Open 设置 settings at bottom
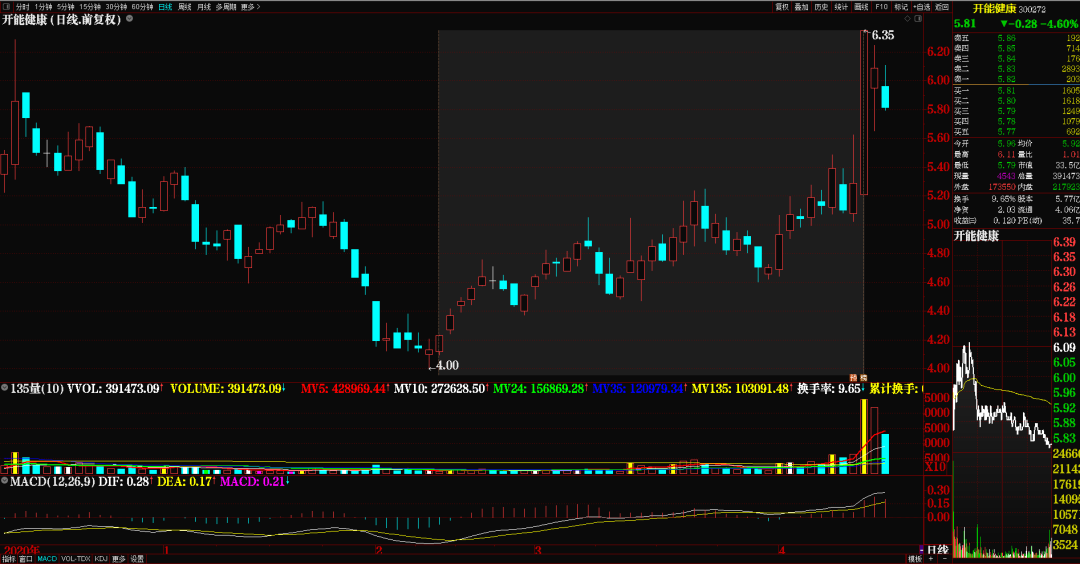Screen dimensions: 1080x564 (x=137, y=559)
